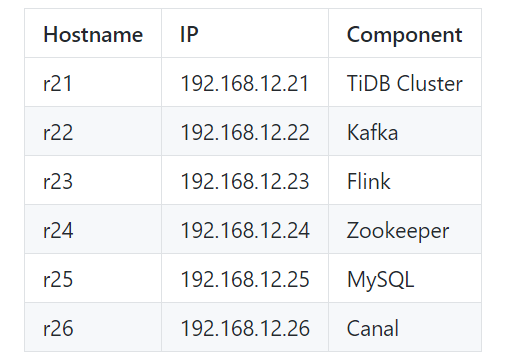The width and height of the screenshot is (525, 364).
Task: Click the Hostname column header
Action: click(x=93, y=33)
